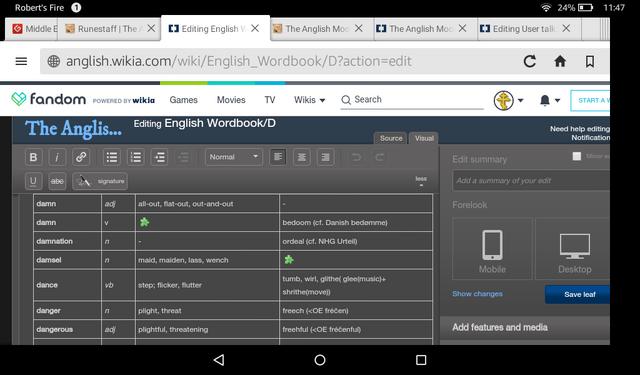Click 'ordeal (cf. NHG Urteil)' cell
This screenshot has width=640, height=375.
(x=356, y=241)
